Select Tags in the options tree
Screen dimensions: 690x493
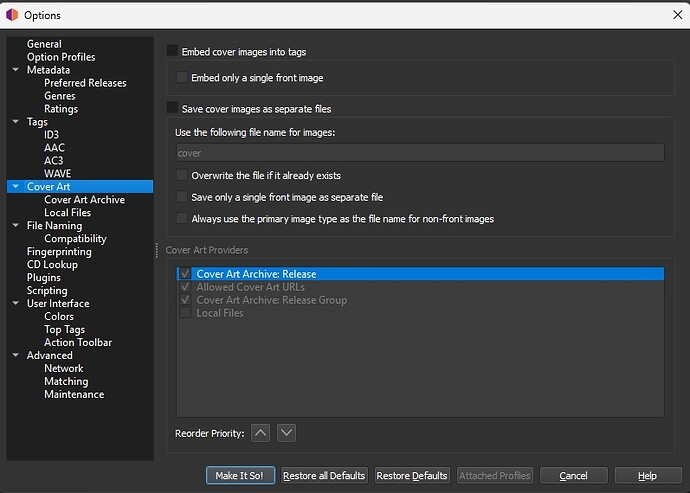[37, 122]
